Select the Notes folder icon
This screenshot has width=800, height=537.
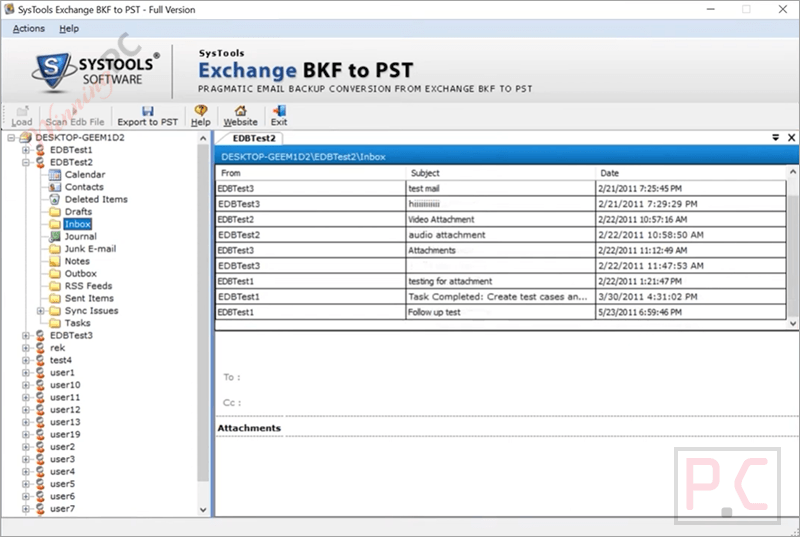click(55, 261)
